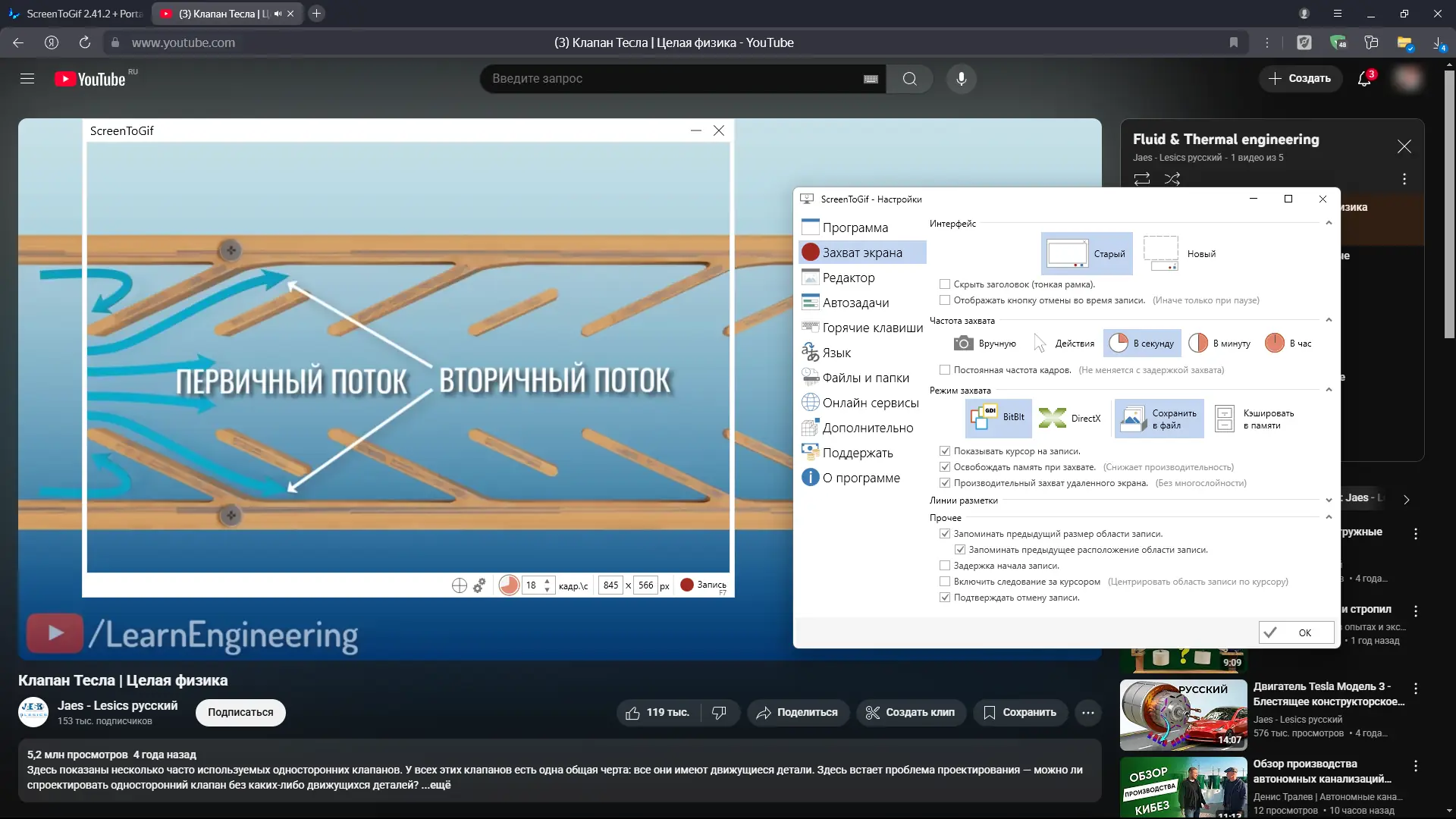Click the OK button in settings
Viewport: 1456px width, 819px height.
1296,632
